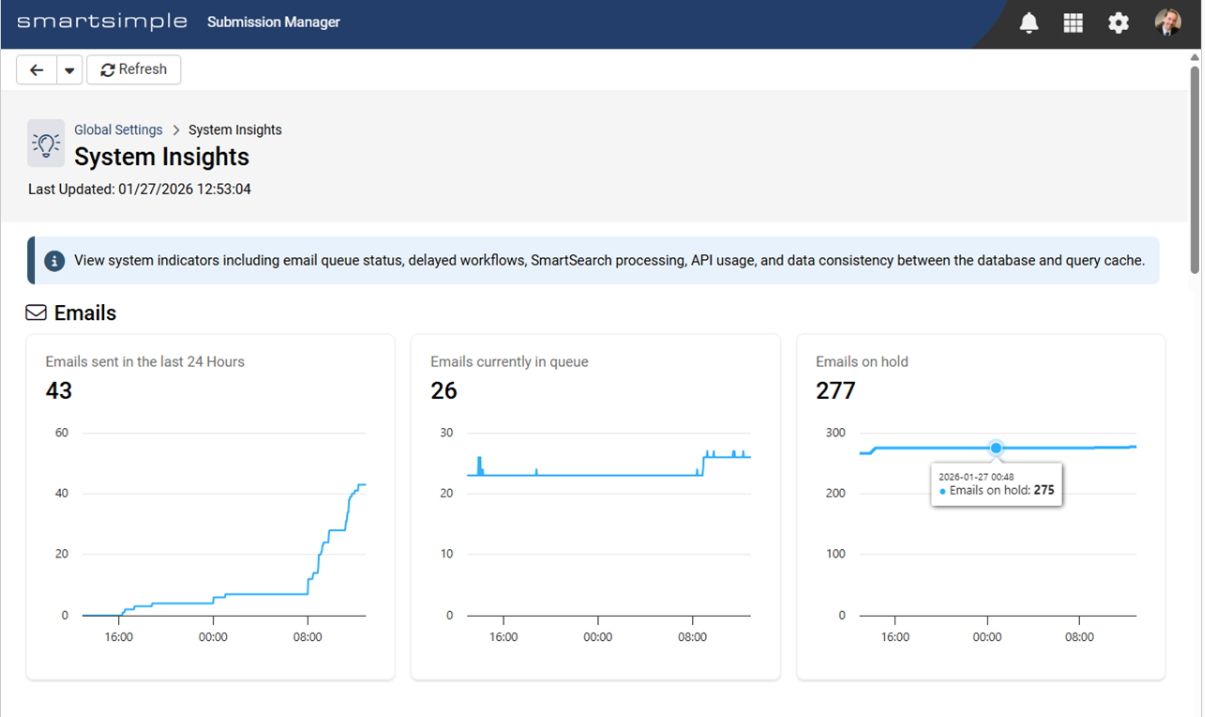Screen dimensions: 1205x717
Task: Click the Last Updated timestamp text
Action: [139, 189]
